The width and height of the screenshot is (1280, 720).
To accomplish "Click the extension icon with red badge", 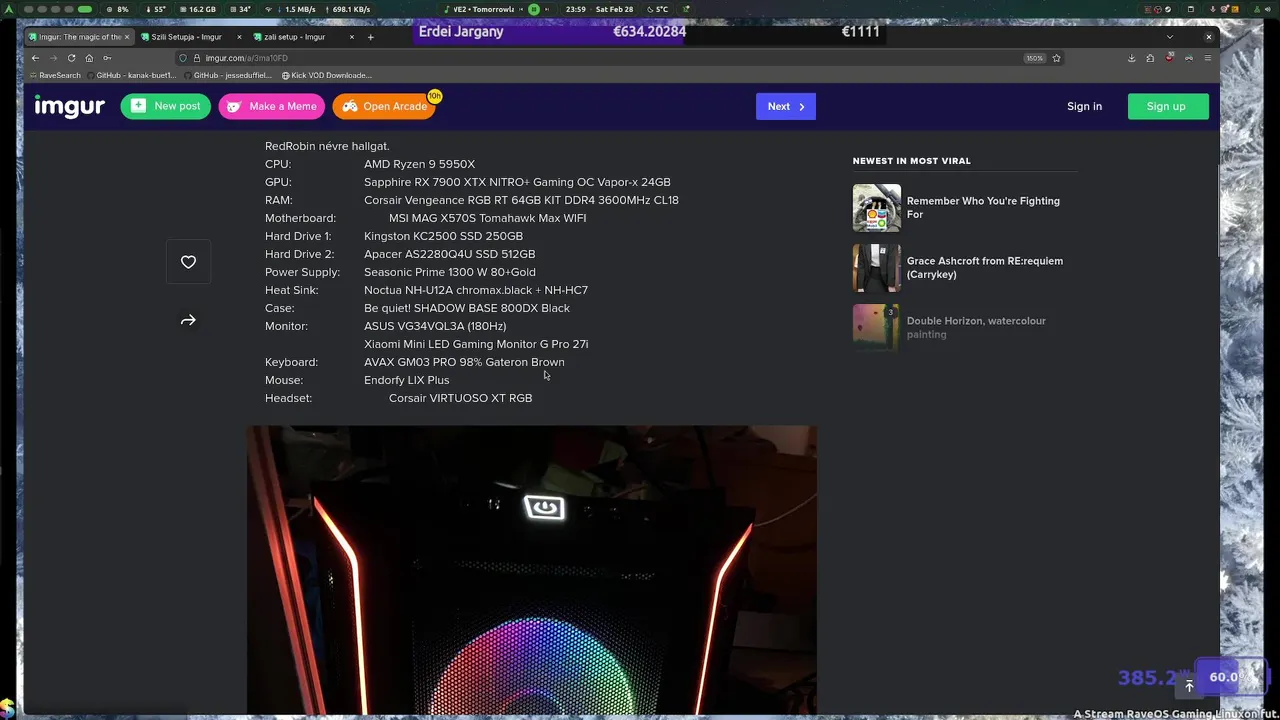I will click(x=1170, y=58).
